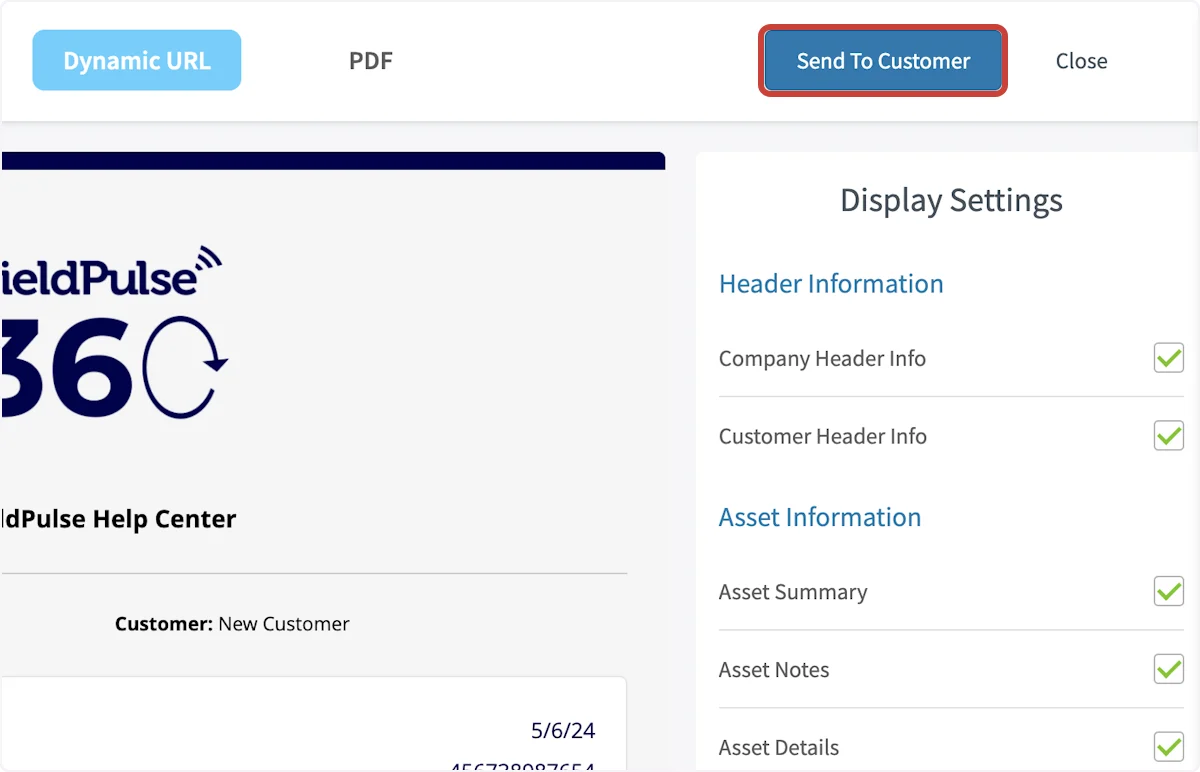
Task: Uncheck Customer Header Info checkbox
Action: point(1169,435)
